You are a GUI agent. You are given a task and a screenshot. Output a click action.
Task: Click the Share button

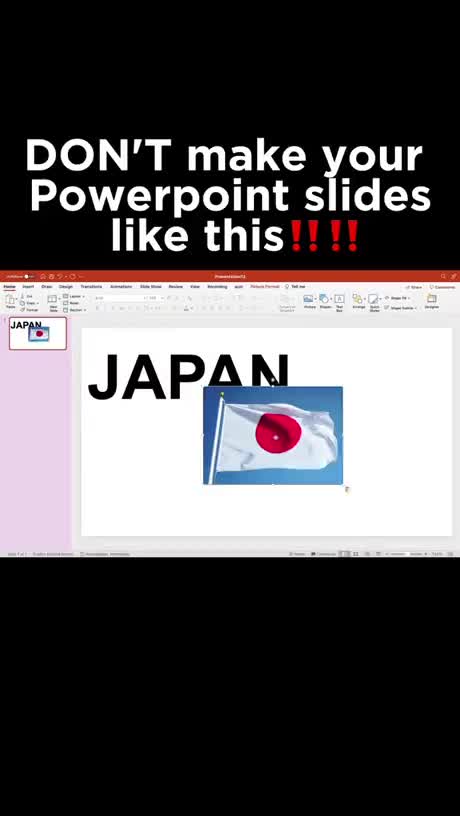coord(414,287)
